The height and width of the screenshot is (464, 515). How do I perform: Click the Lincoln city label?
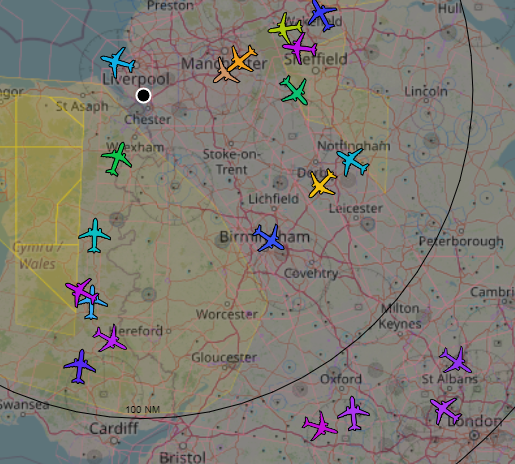click(x=426, y=91)
